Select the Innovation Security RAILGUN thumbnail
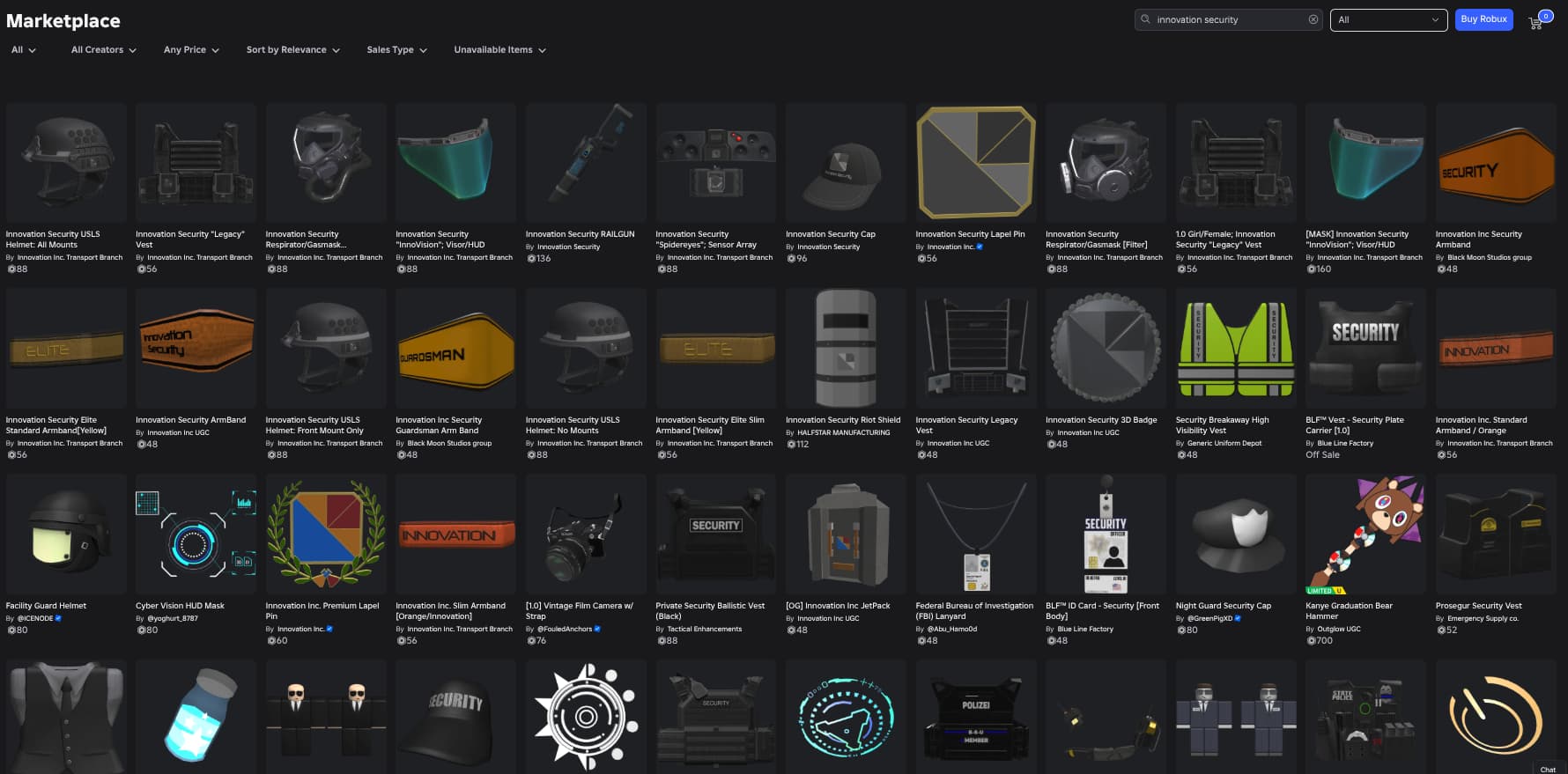Image resolution: width=1568 pixels, height=774 pixels. 586,163
